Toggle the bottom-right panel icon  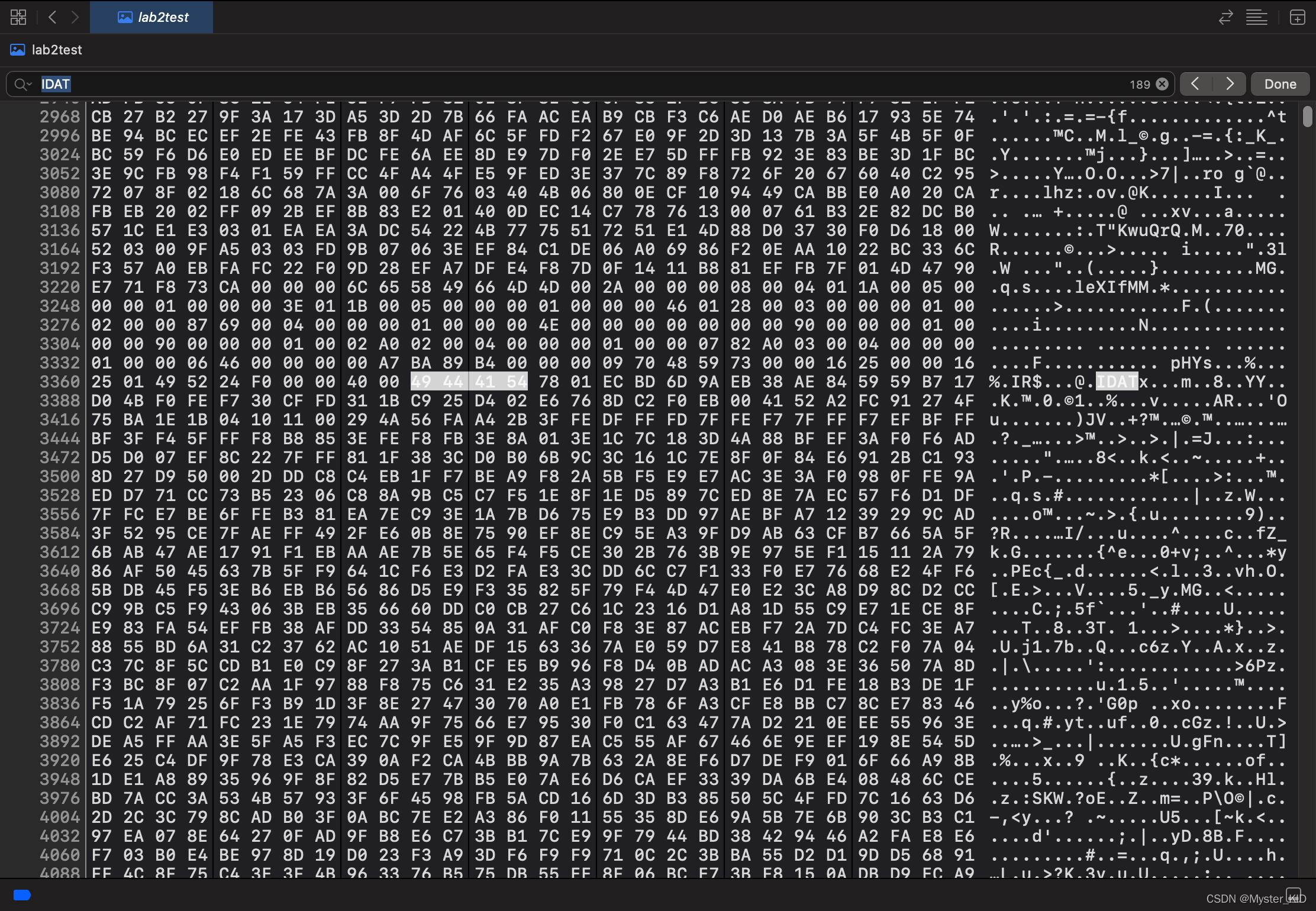click(x=1294, y=894)
